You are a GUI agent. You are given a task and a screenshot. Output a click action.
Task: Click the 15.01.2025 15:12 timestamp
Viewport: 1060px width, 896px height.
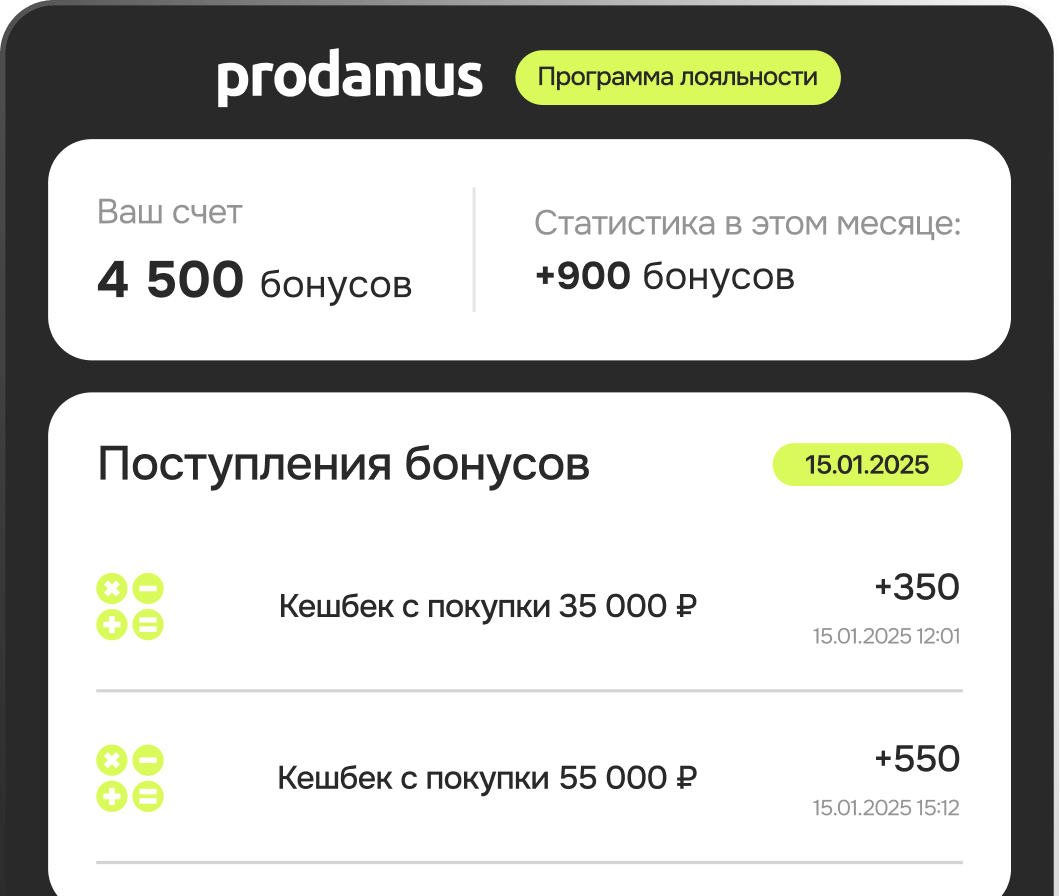(886, 808)
